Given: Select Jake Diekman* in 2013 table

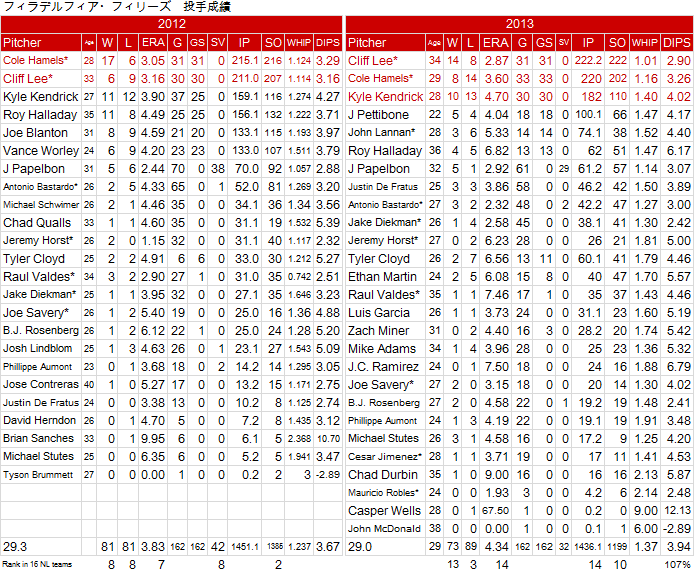Looking at the screenshot, I should [x=385, y=223].
